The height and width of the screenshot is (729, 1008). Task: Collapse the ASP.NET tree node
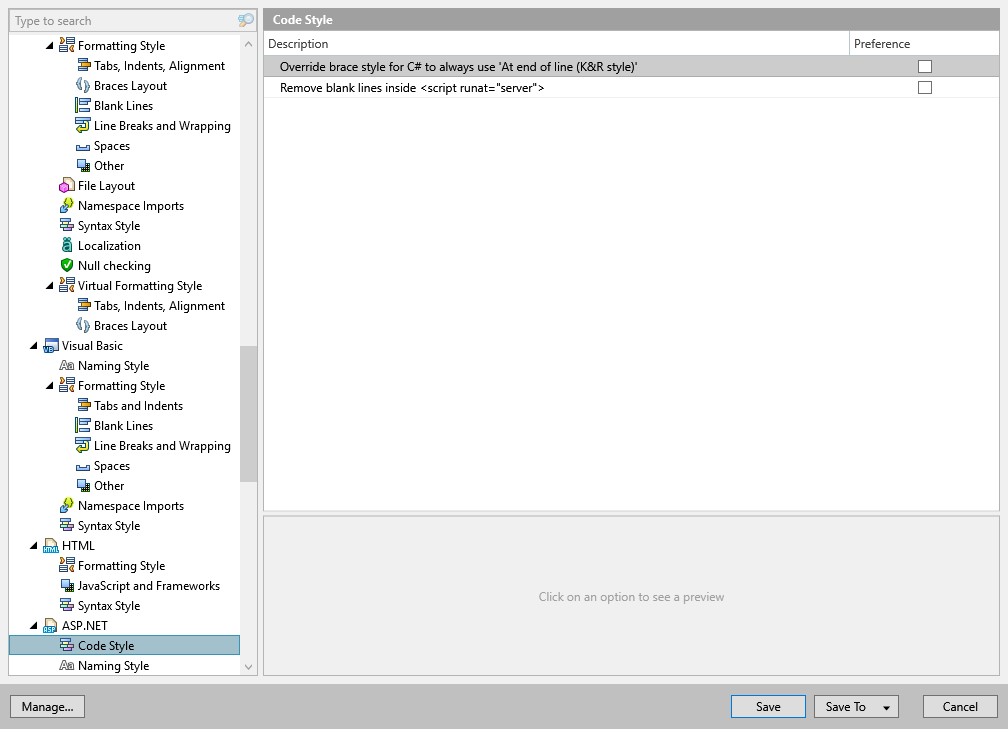point(33,626)
